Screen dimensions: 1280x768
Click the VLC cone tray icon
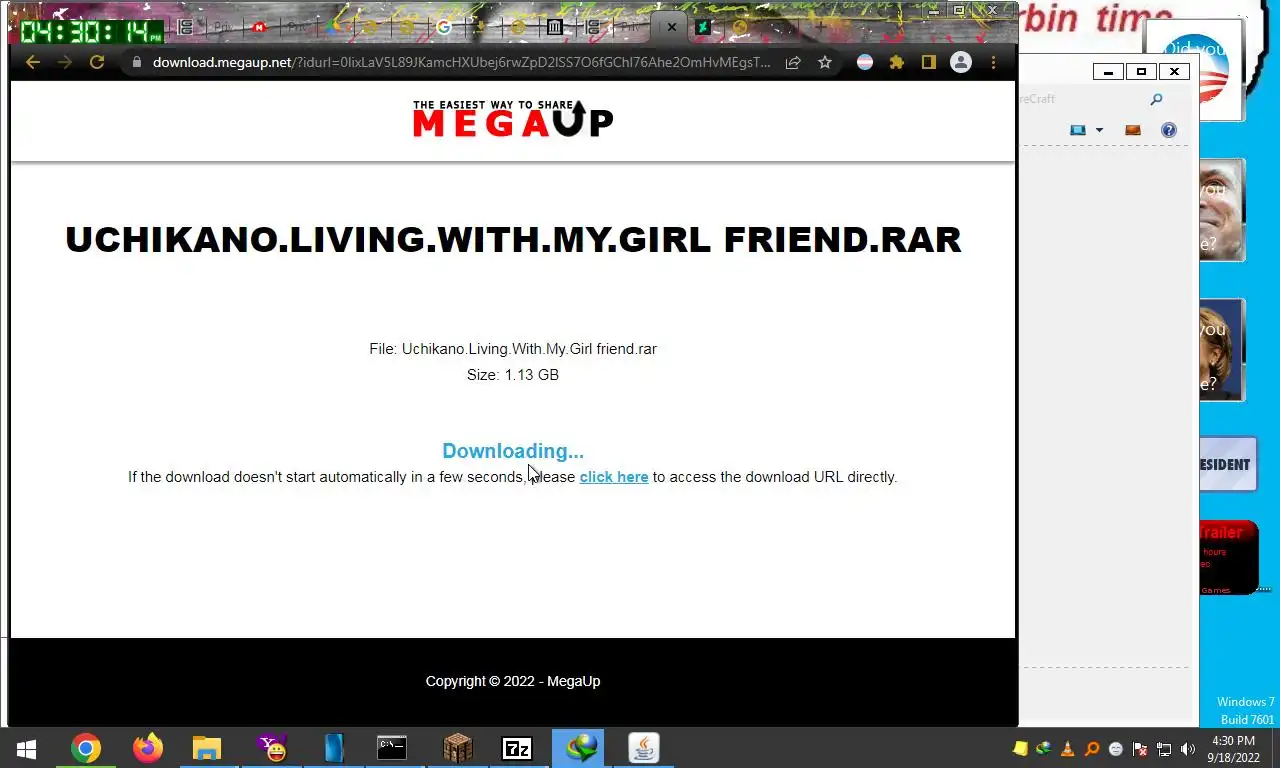pyautogui.click(x=1068, y=749)
